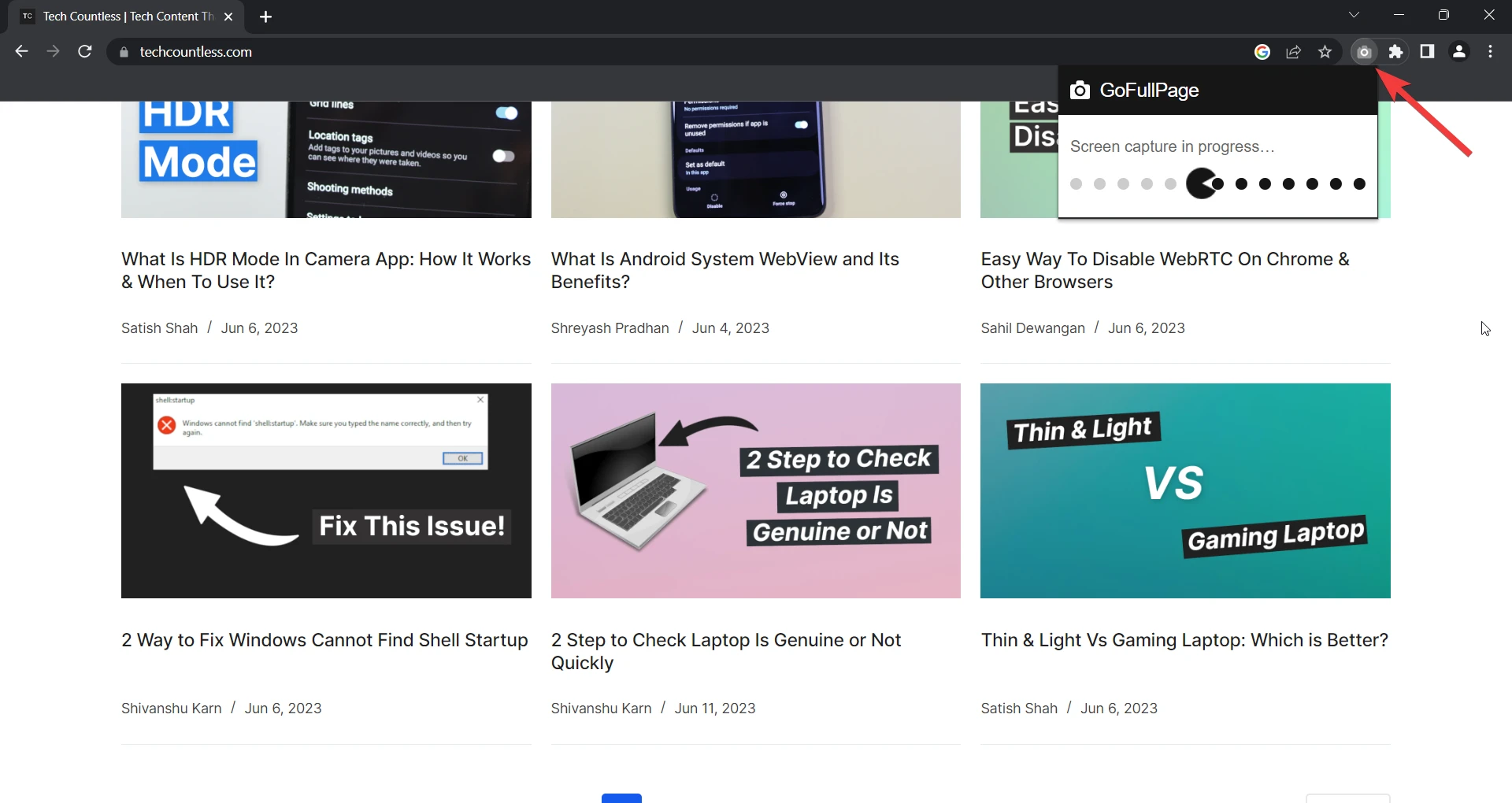The height and width of the screenshot is (803, 1512).
Task: Open 'What Is HDR Mode In Camera App' headline
Action: [326, 271]
